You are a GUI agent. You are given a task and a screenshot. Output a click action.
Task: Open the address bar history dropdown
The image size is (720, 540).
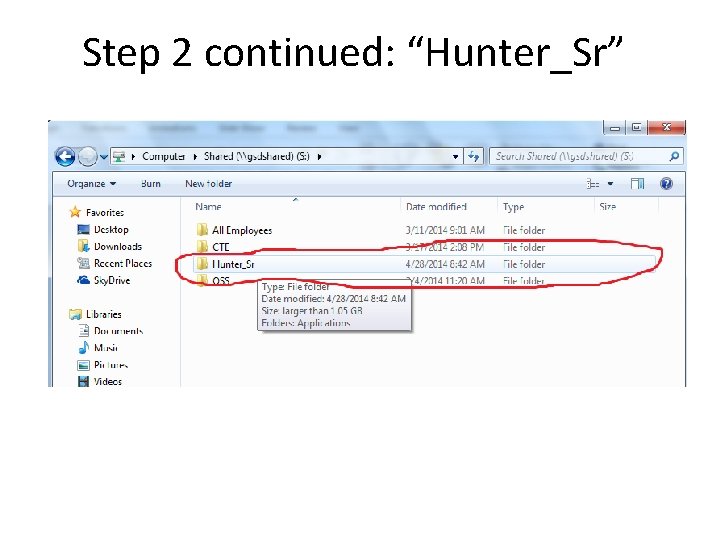pyautogui.click(x=455, y=157)
